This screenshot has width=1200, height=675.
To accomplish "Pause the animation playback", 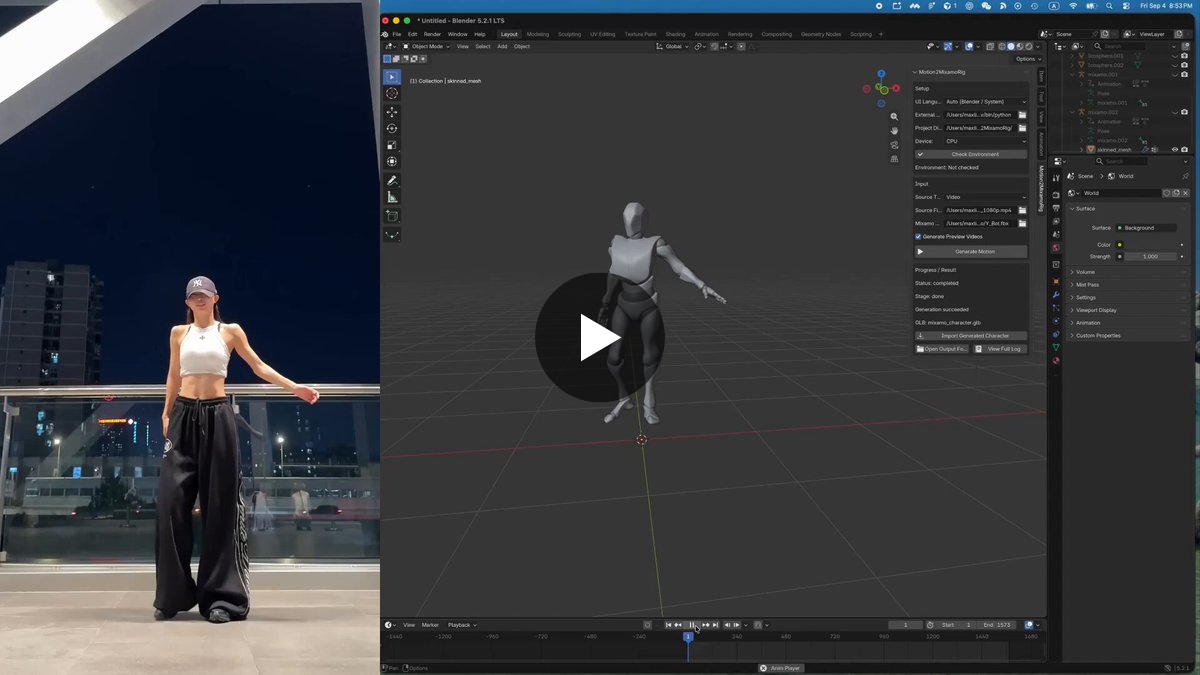I will coord(691,625).
